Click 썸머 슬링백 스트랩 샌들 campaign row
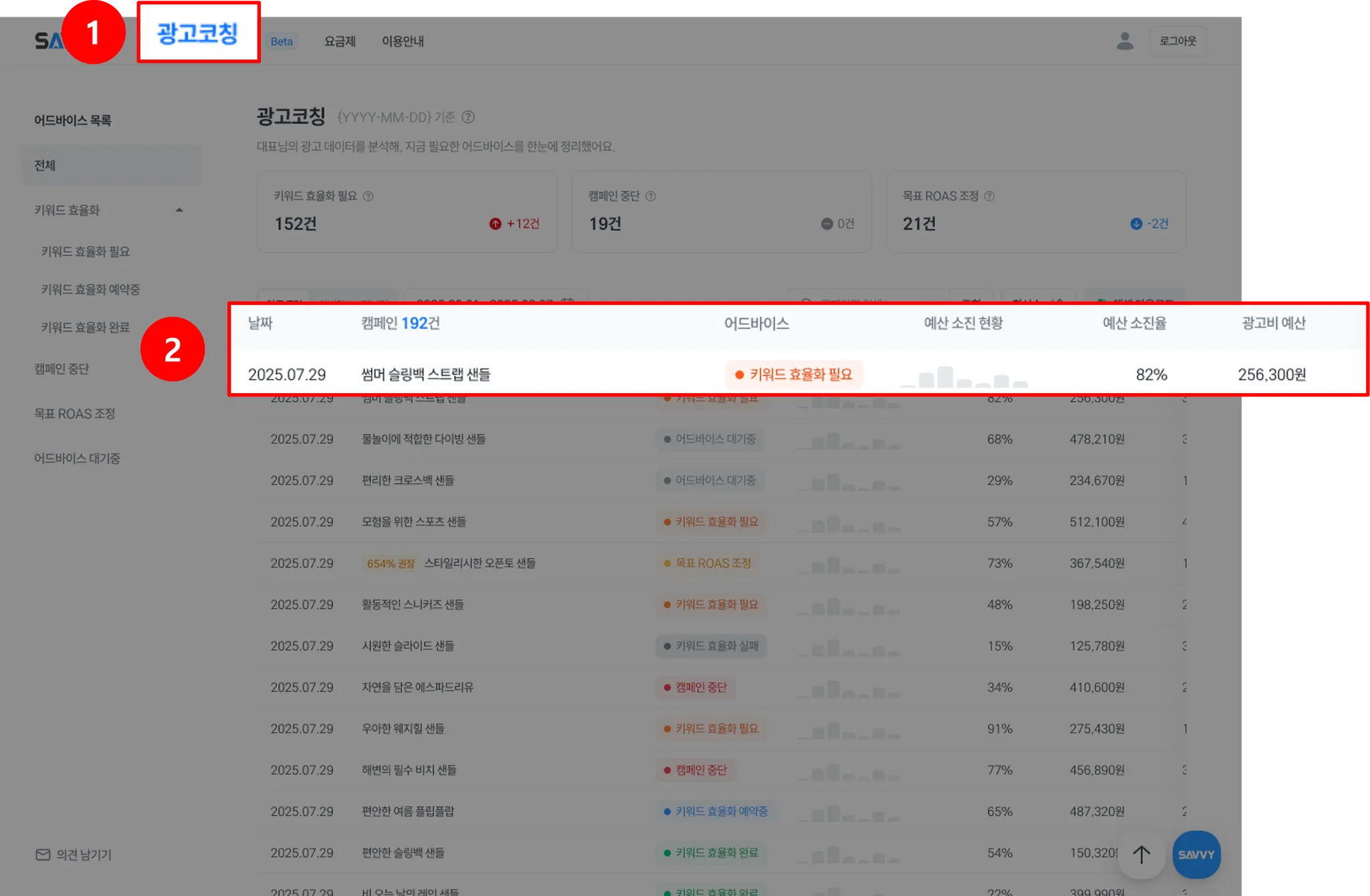Screen dimensions: 1370x896 (x=425, y=374)
